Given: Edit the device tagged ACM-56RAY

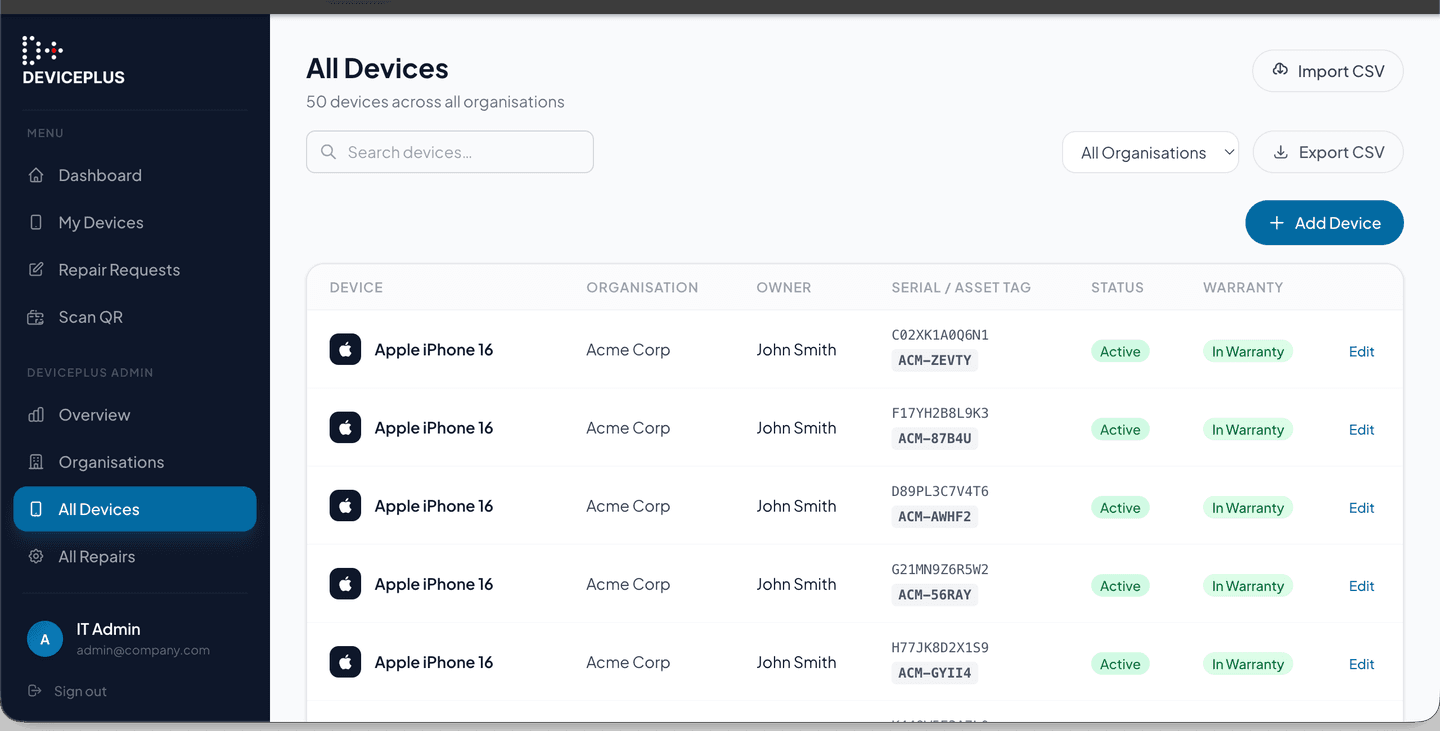Looking at the screenshot, I should (x=1361, y=585).
